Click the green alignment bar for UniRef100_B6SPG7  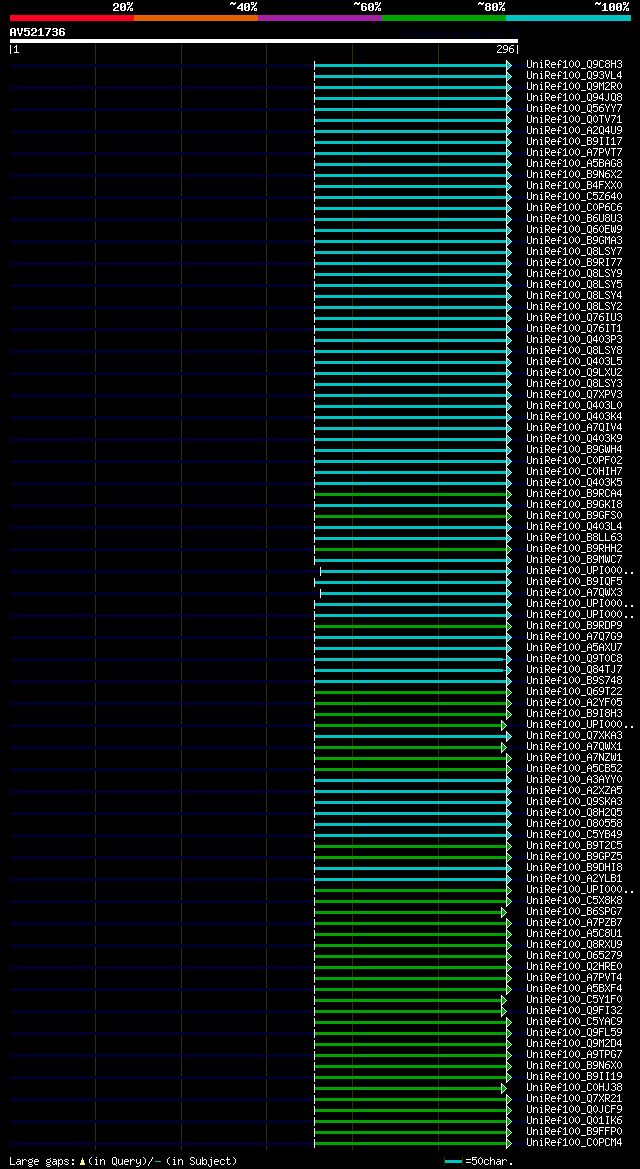[410, 912]
